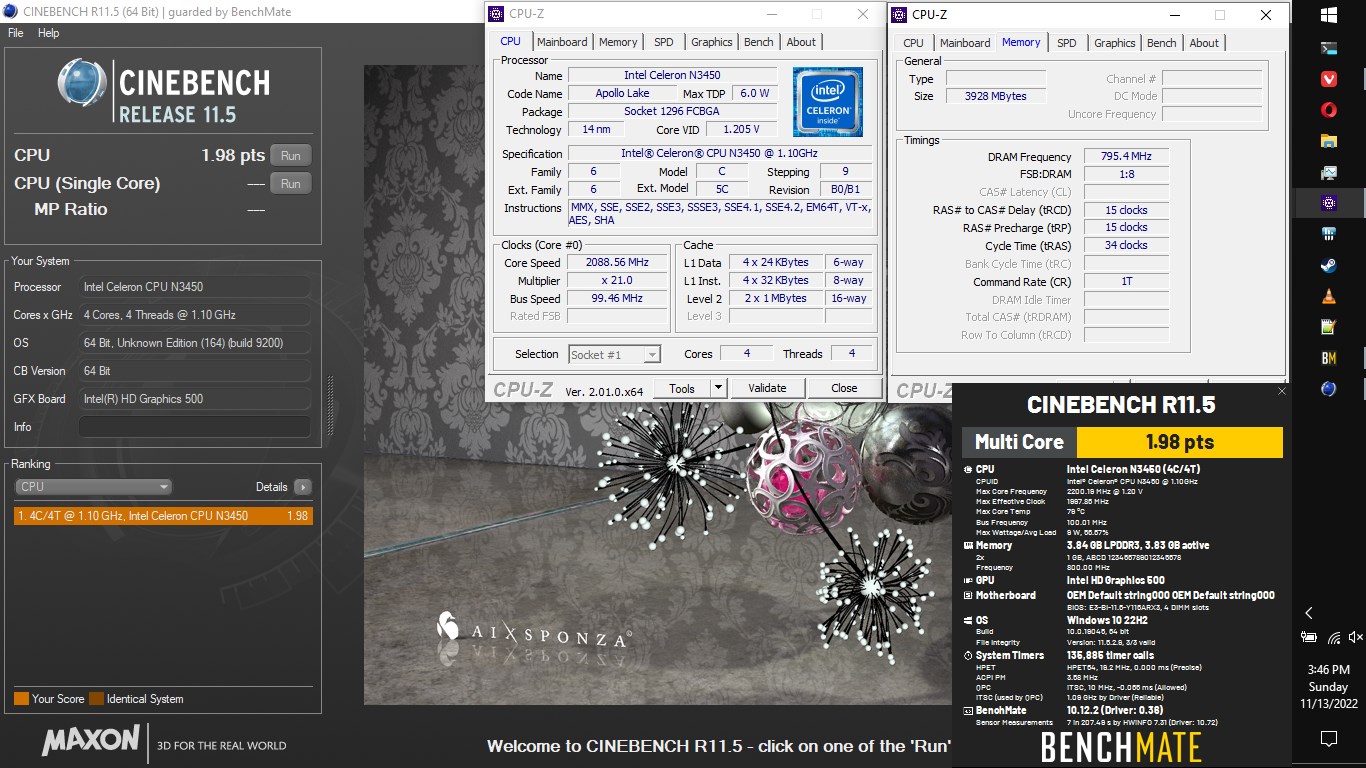The height and width of the screenshot is (768, 1366).
Task: Open SPD tab in the CPU-Z Processor window
Action: pos(664,42)
